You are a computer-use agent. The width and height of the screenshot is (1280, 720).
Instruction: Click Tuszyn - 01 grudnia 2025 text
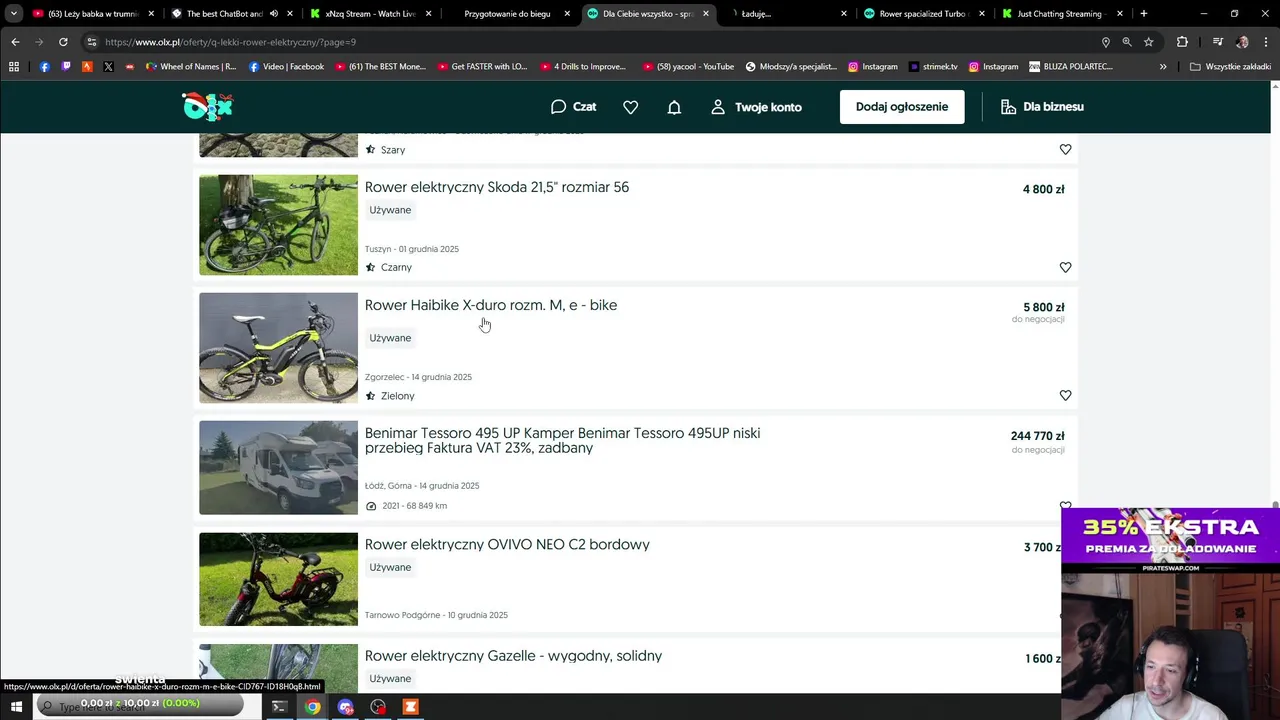coord(412,249)
